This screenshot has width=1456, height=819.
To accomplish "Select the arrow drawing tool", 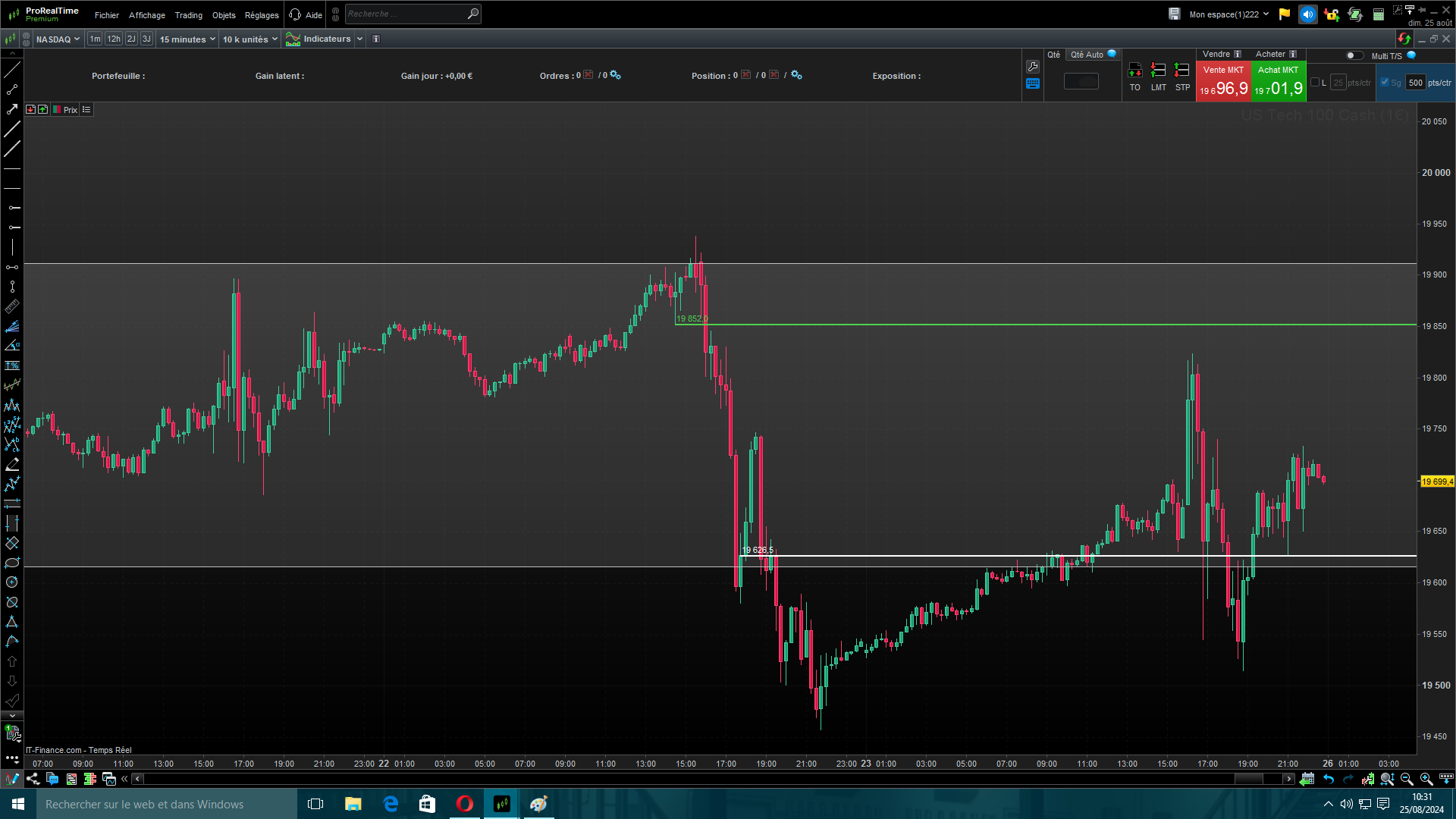I will pos(12,109).
